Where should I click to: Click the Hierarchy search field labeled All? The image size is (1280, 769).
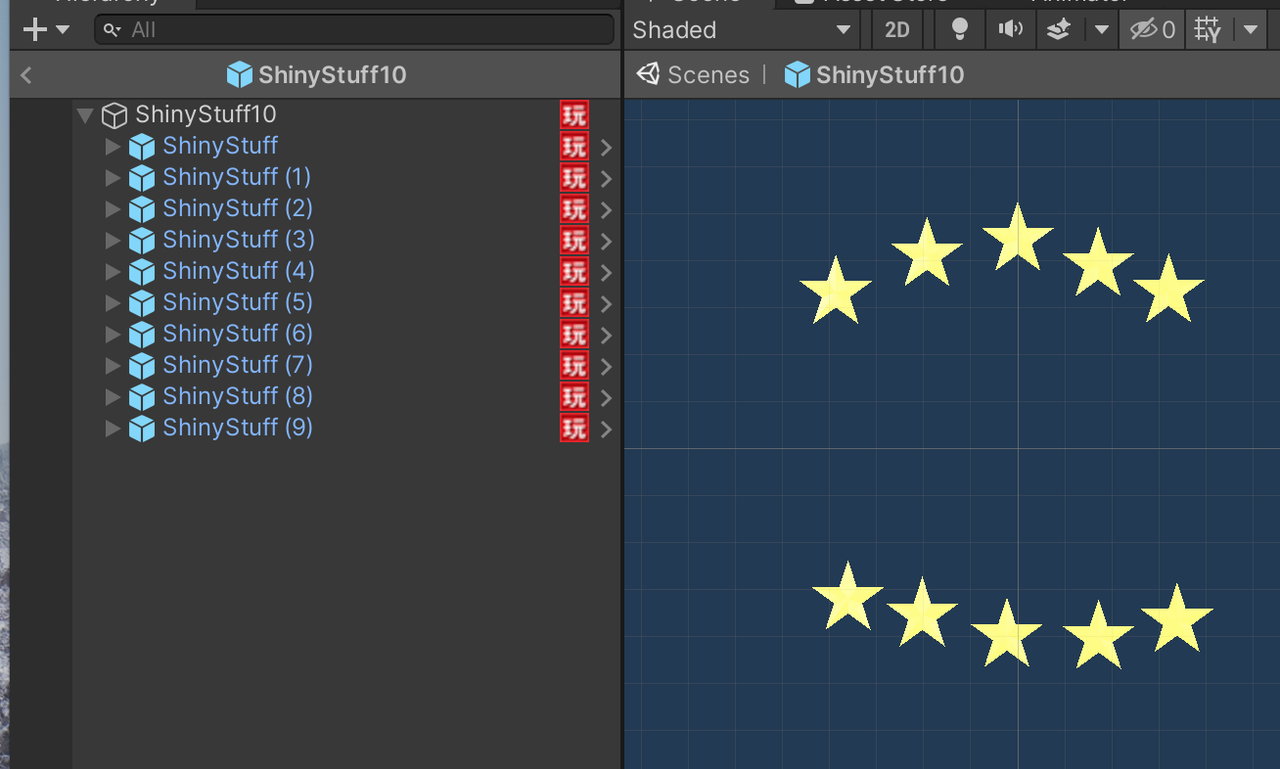(x=354, y=30)
